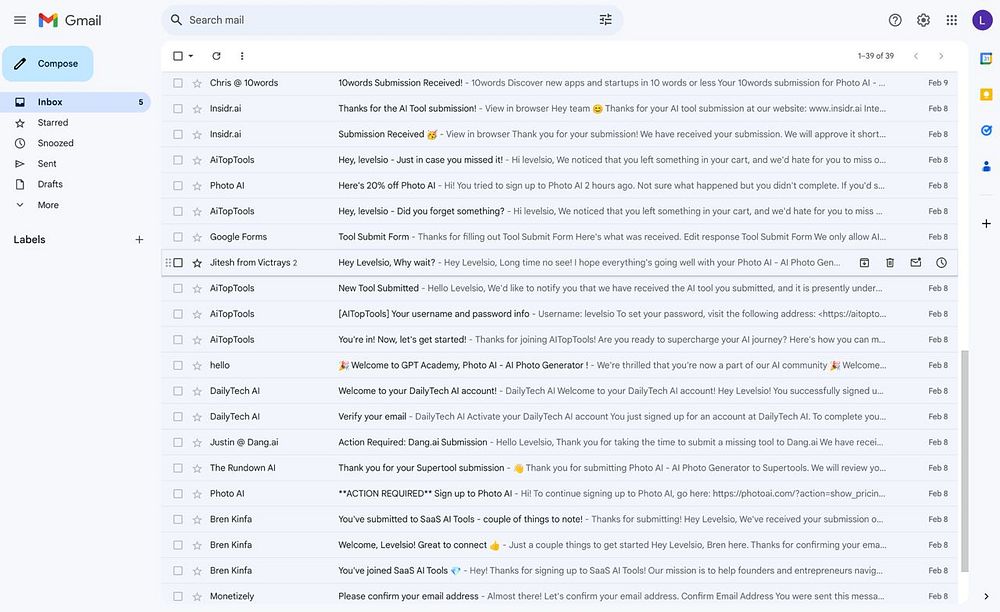Check the Photo AI 20% off email
The width and height of the screenshot is (1000, 612).
178,186
